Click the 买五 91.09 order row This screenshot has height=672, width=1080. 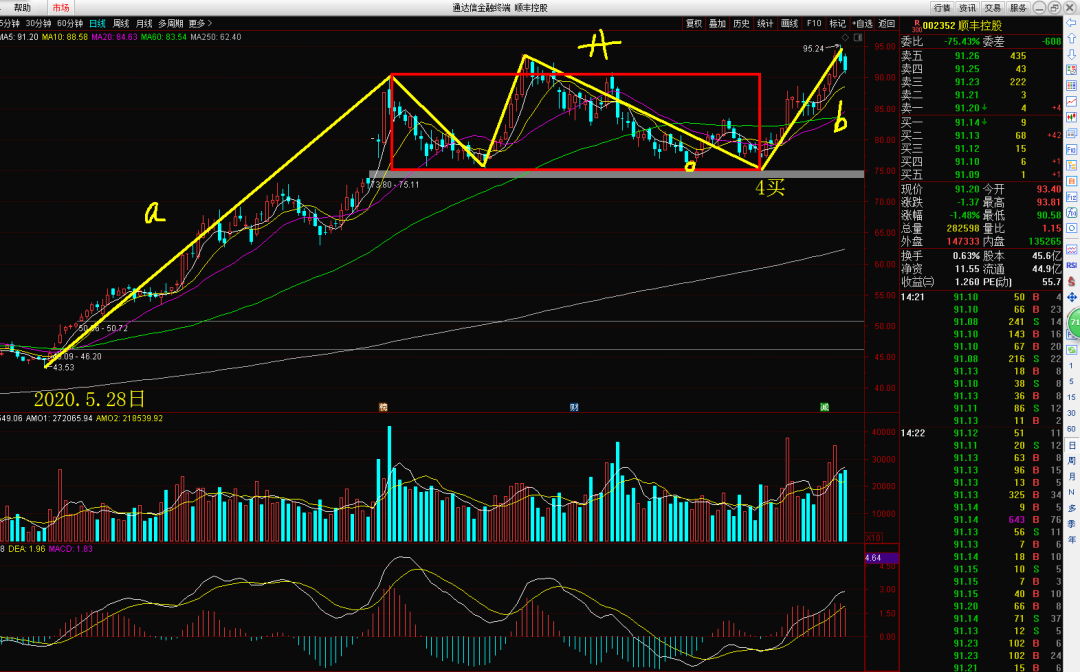(x=982, y=175)
